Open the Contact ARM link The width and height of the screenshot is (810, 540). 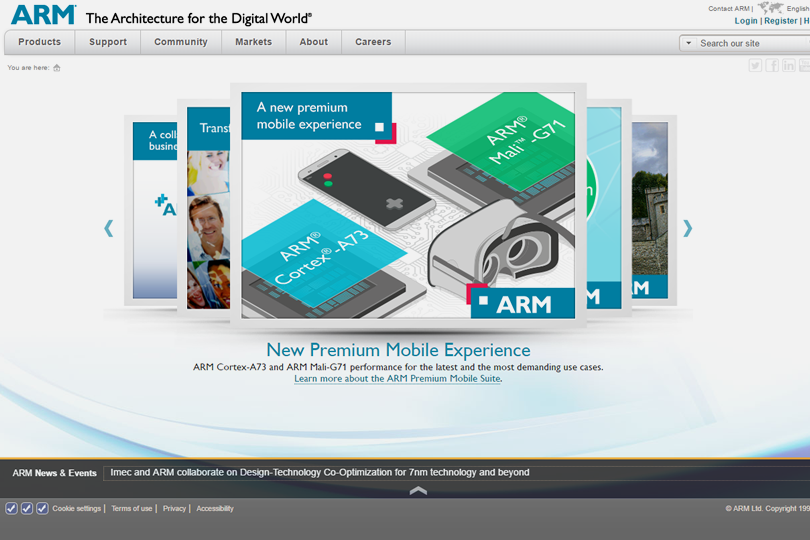(728, 8)
